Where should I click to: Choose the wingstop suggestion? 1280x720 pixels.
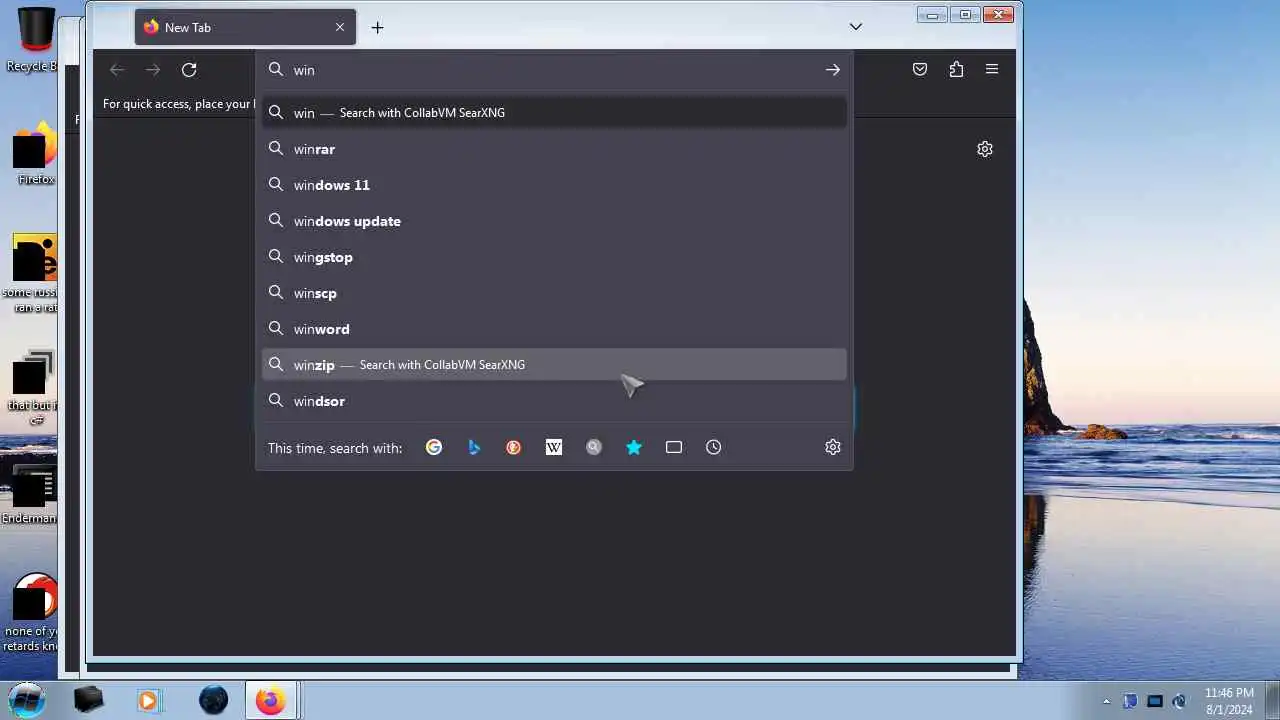tap(554, 257)
